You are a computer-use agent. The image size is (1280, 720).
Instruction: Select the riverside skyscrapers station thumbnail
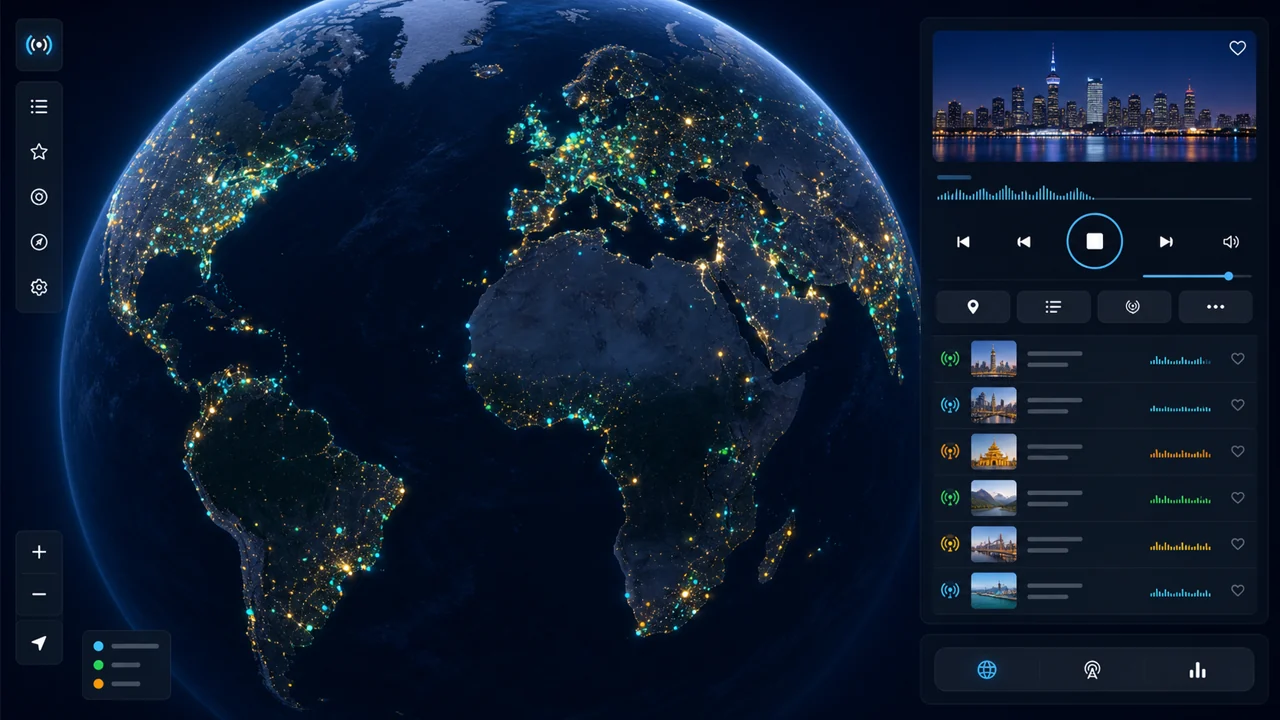tap(994, 405)
